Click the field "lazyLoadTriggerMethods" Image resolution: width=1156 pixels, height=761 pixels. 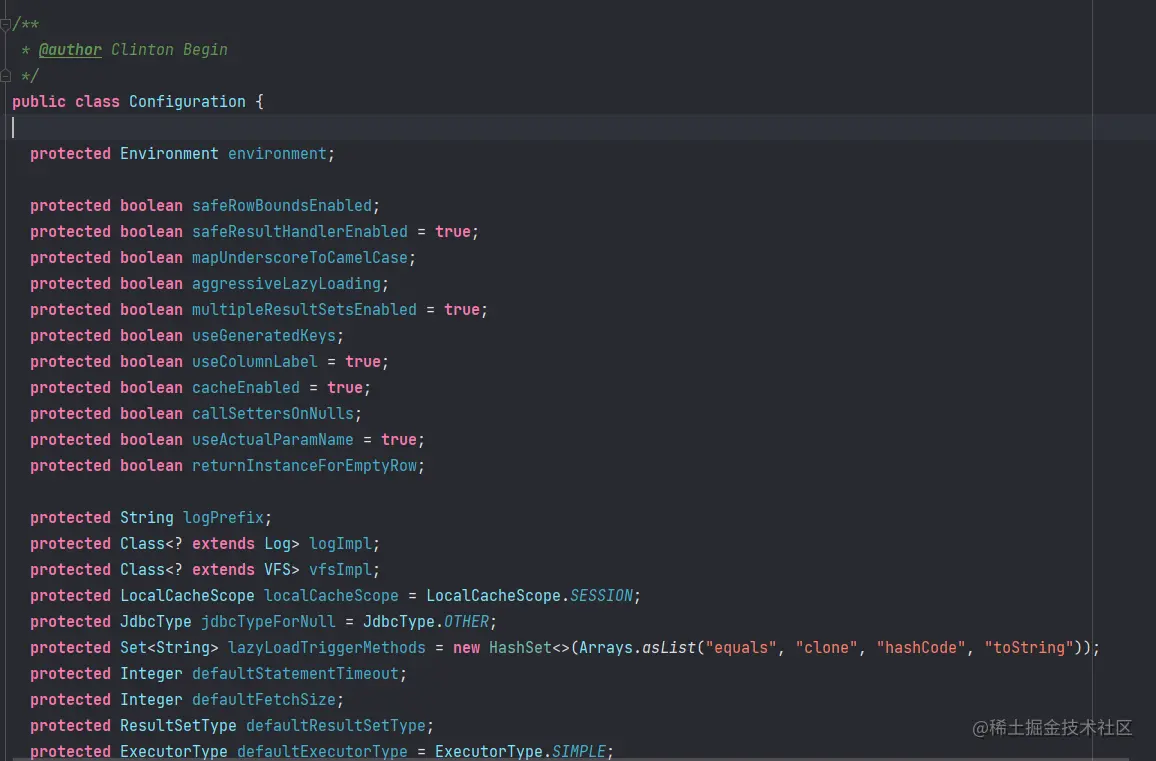coord(327,647)
